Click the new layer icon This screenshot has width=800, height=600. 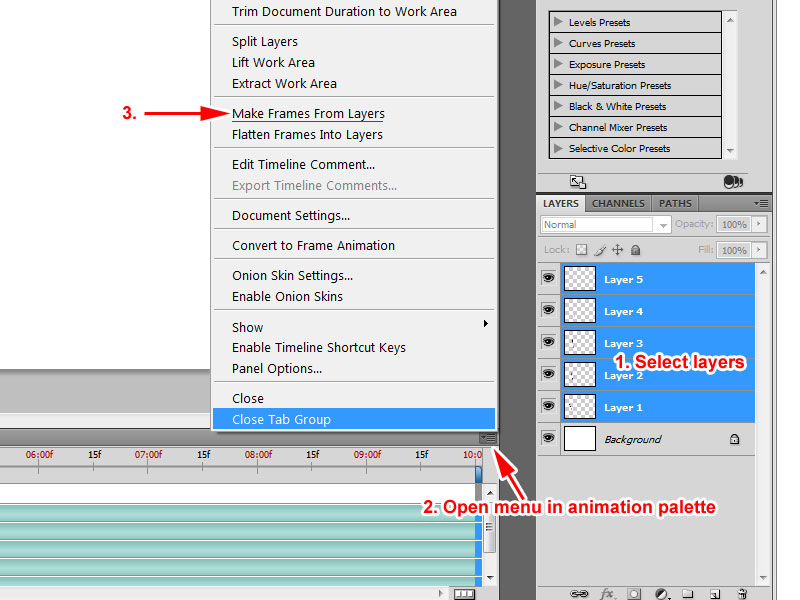tap(715, 593)
